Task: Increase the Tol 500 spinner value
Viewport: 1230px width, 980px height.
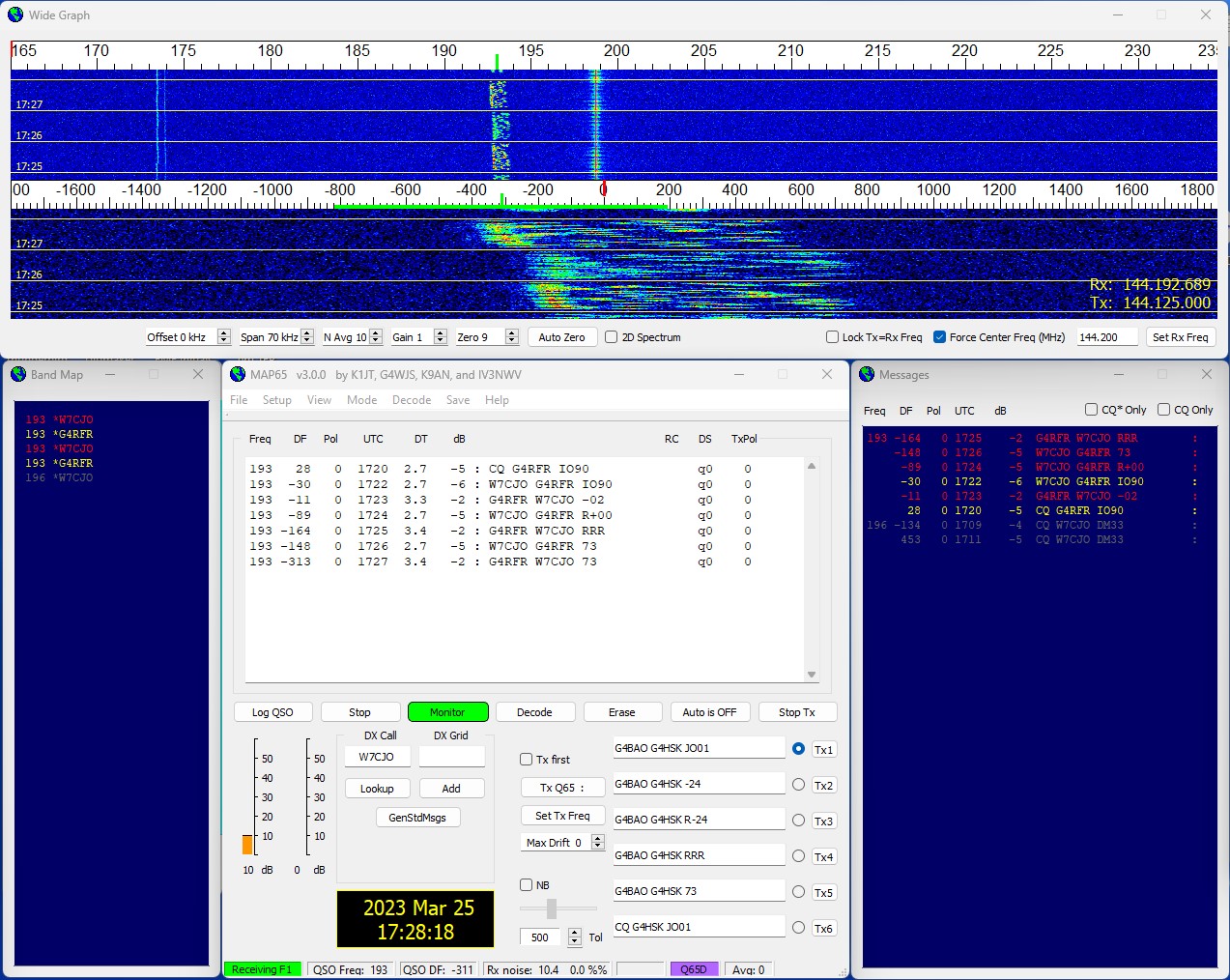Action: tap(575, 933)
